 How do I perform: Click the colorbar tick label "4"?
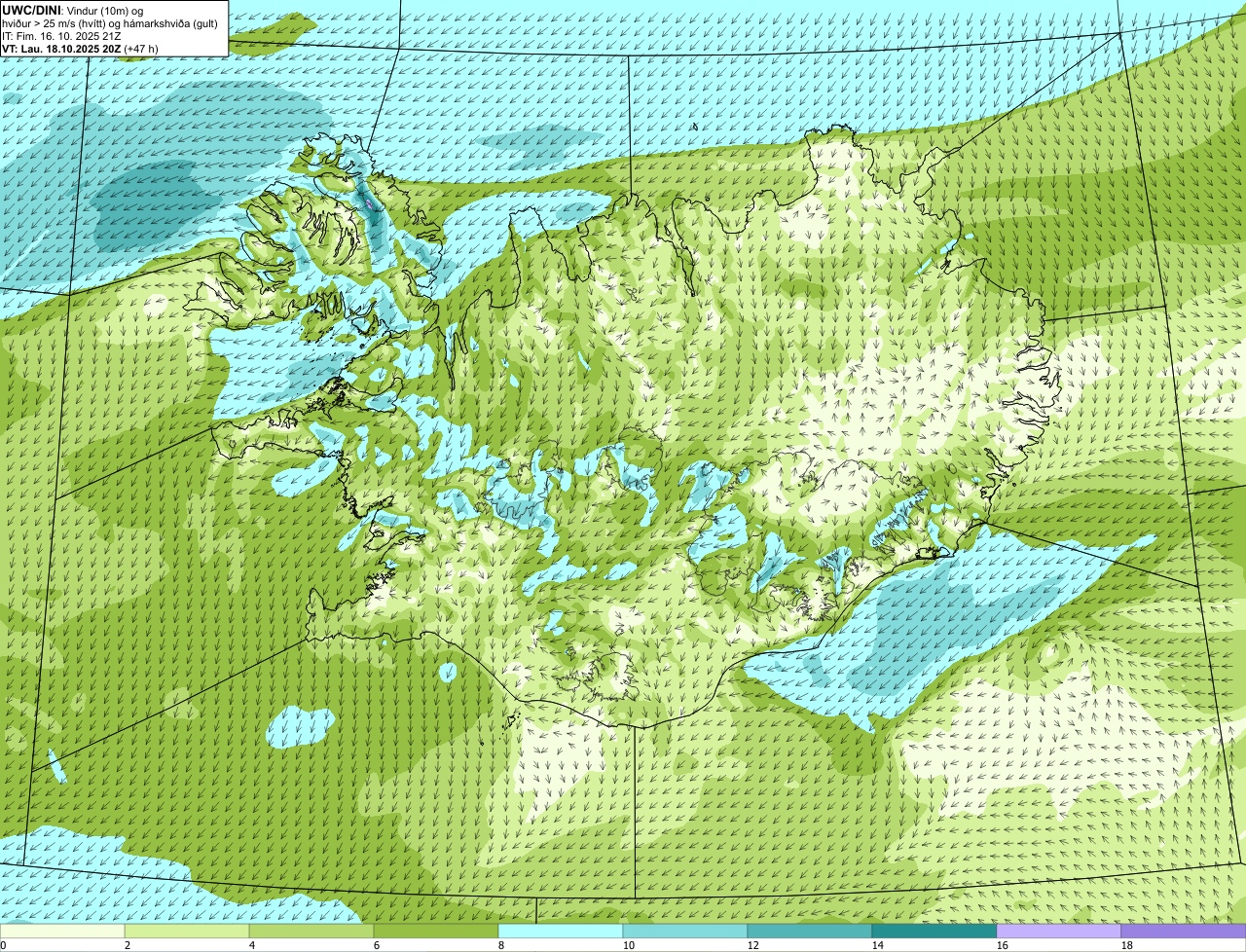point(252,945)
